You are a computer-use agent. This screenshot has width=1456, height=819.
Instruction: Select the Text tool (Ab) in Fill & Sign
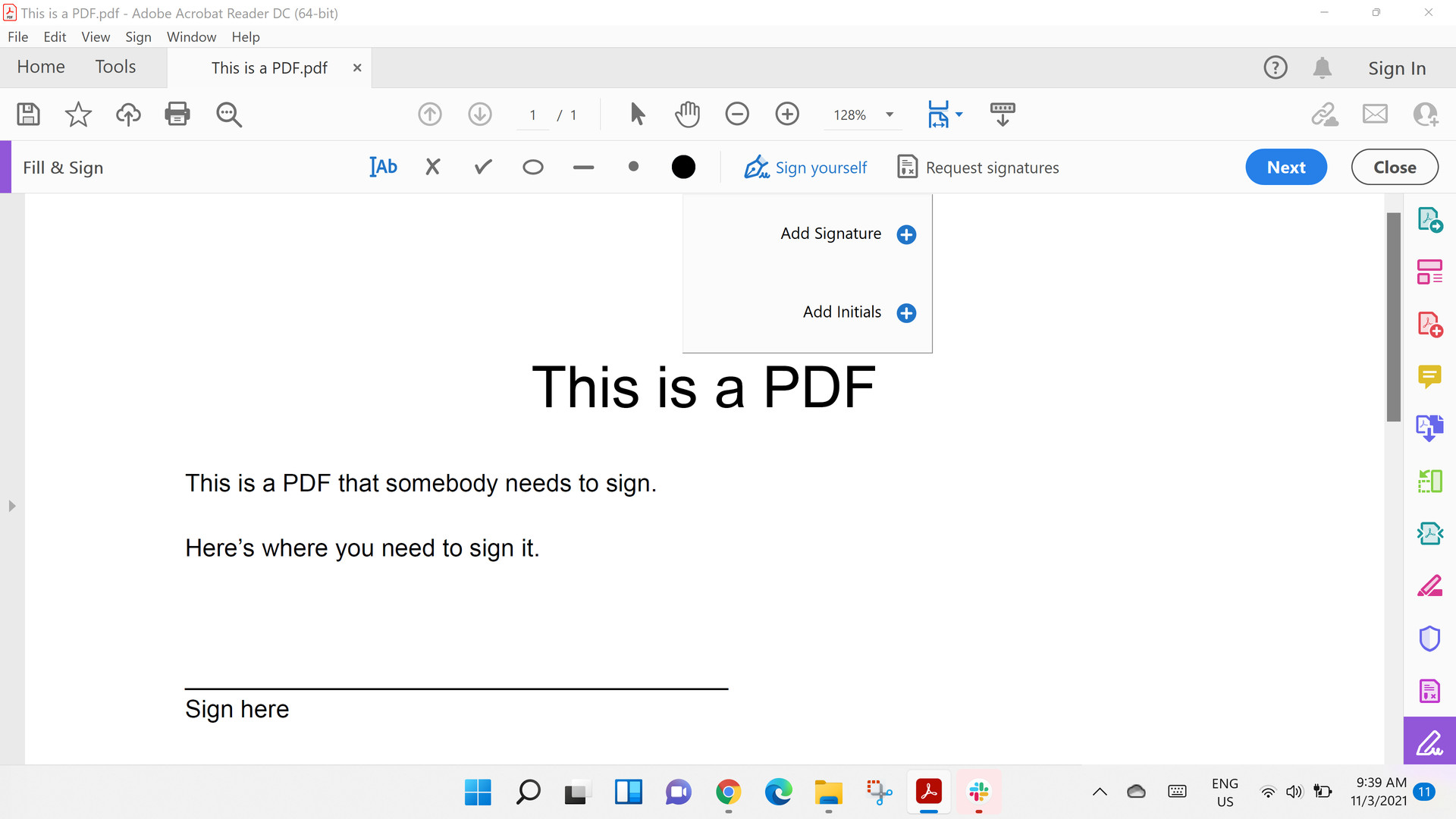pos(383,167)
